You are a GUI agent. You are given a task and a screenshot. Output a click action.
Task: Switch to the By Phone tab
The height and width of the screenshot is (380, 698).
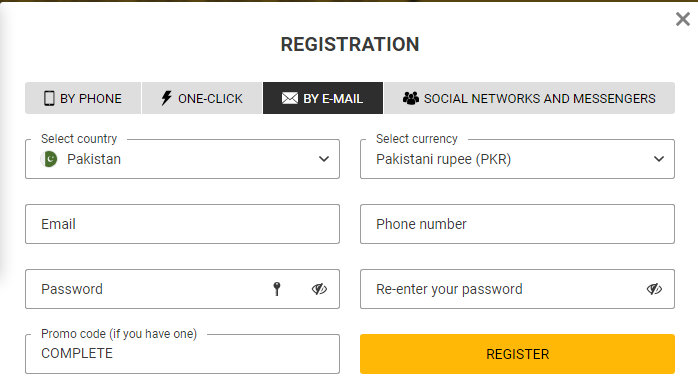coord(83,98)
